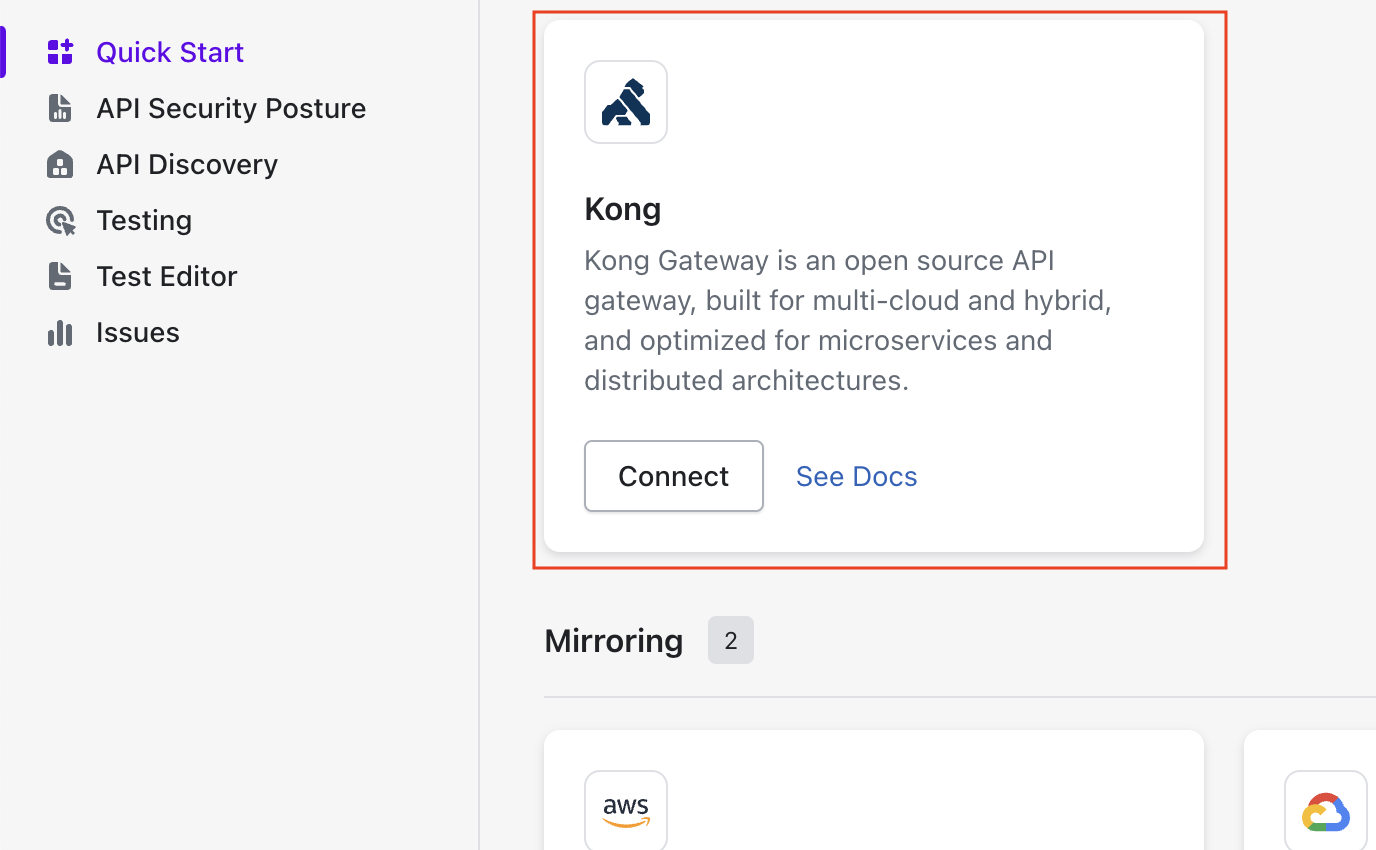Click the Mirroring count badge

[x=731, y=640]
